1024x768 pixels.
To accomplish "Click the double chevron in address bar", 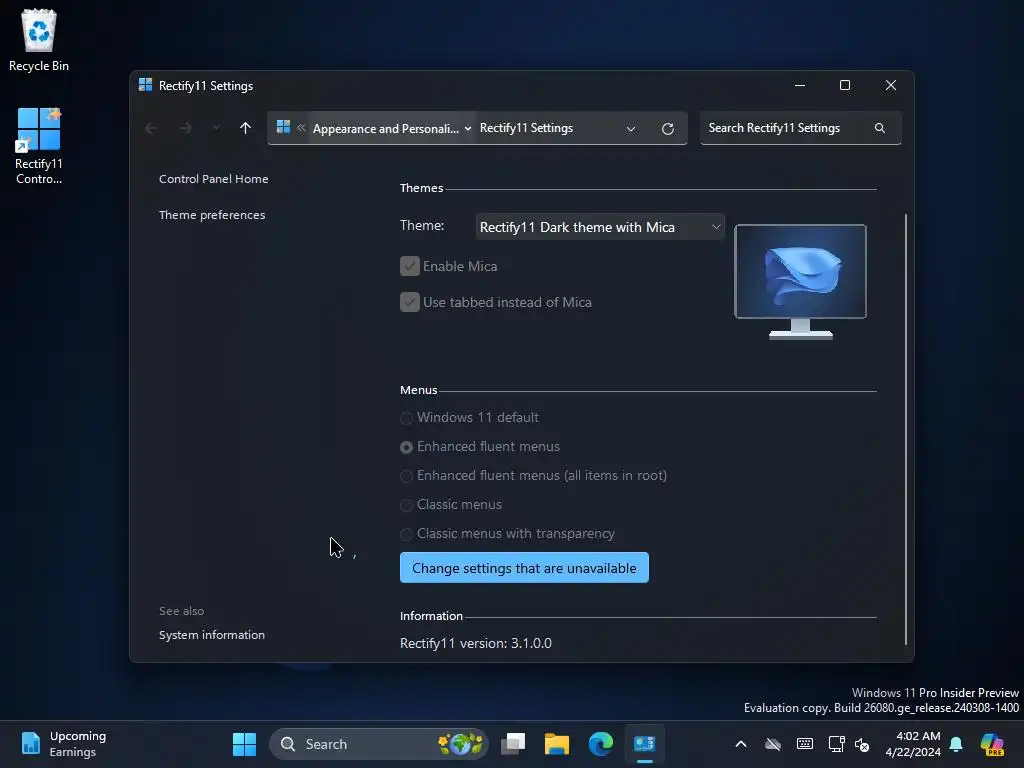I will tap(301, 128).
